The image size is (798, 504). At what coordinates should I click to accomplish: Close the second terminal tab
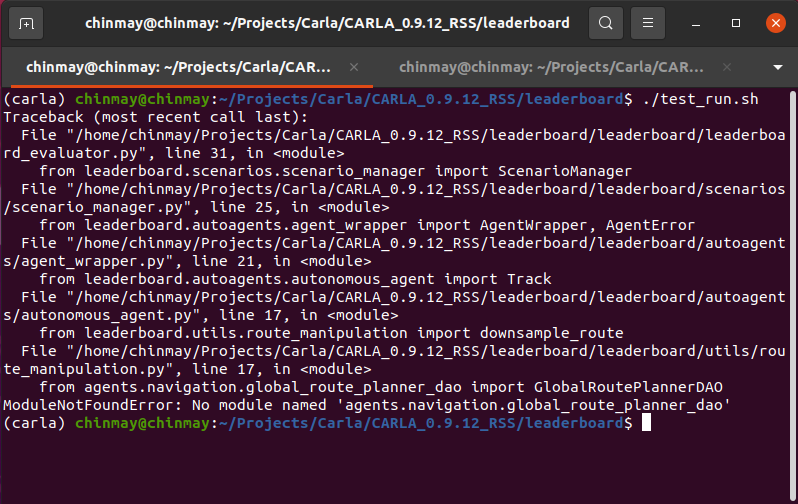click(727, 67)
